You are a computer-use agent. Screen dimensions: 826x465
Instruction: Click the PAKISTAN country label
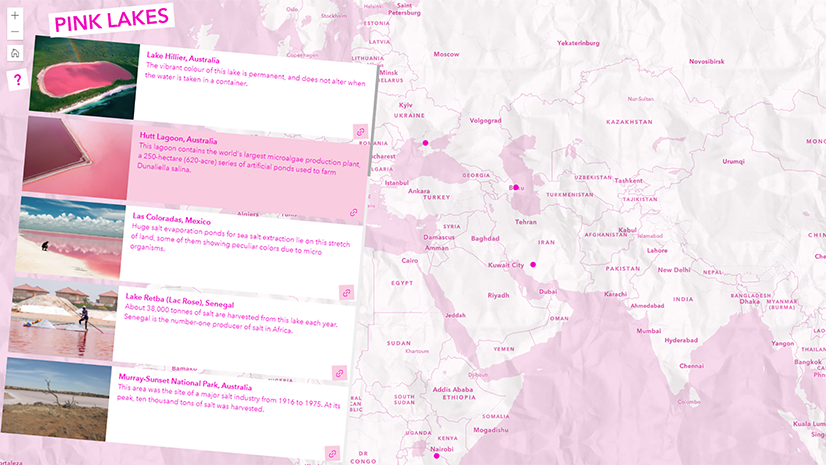tap(623, 269)
